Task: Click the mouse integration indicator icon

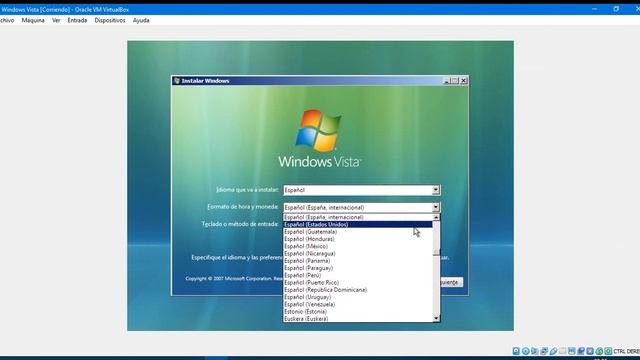Action: (599, 351)
